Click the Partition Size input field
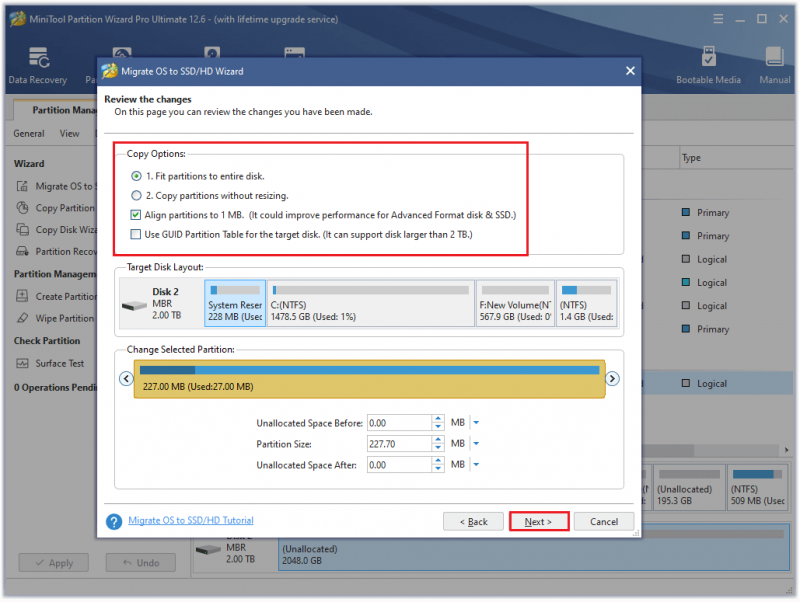The height and width of the screenshot is (602, 800). click(x=399, y=443)
